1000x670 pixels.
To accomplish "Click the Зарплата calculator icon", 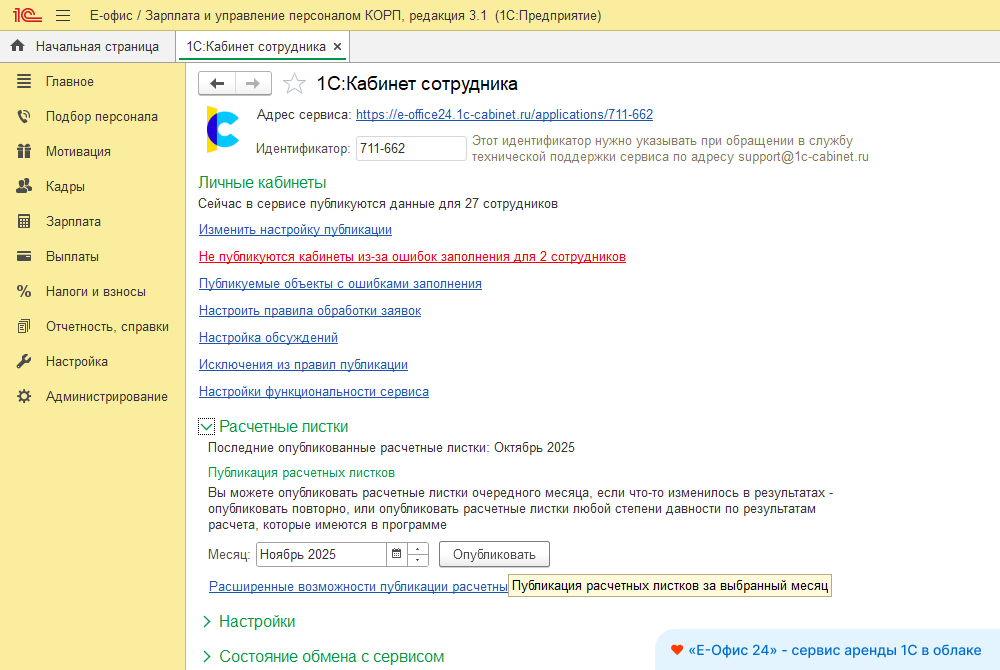I will [24, 221].
